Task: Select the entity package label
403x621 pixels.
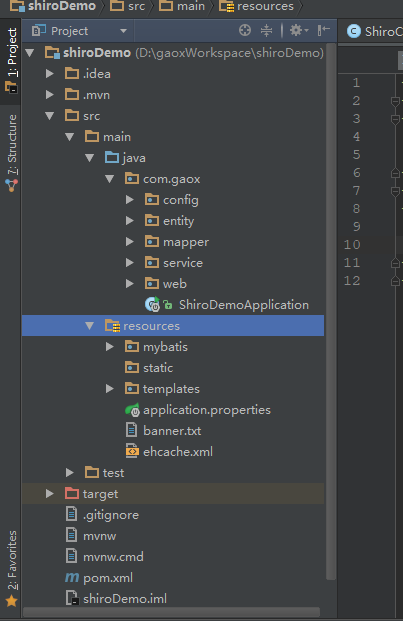Action: 179,221
